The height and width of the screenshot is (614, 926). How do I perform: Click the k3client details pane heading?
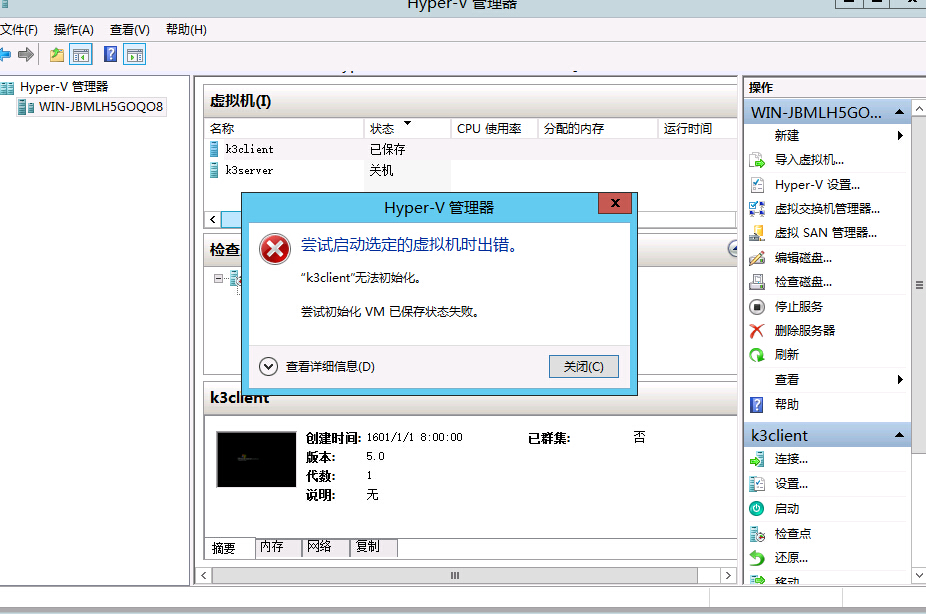(x=239, y=398)
